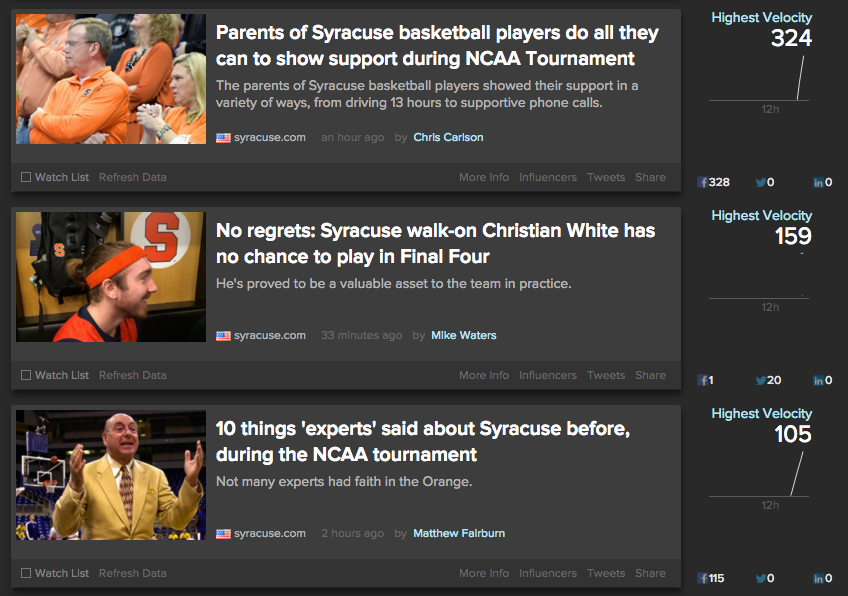Click the Refresh Data link on the first article
848x596 pixels.
tap(133, 177)
